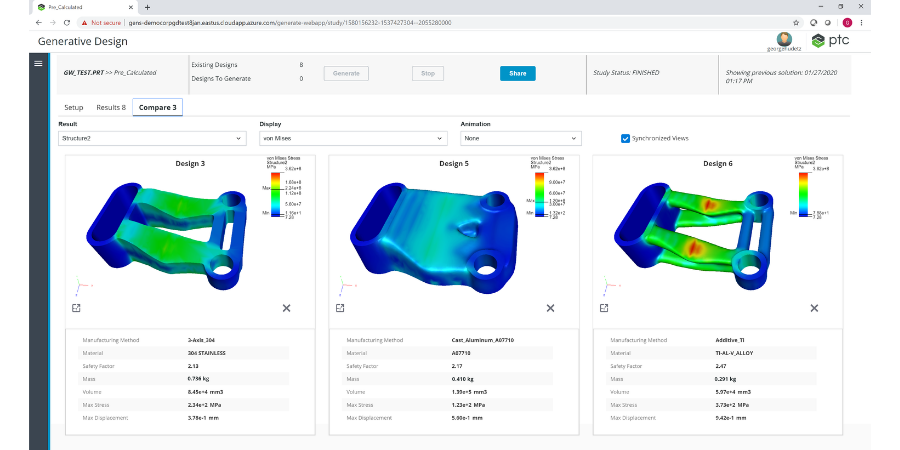Click the user profile avatar

click(785, 38)
